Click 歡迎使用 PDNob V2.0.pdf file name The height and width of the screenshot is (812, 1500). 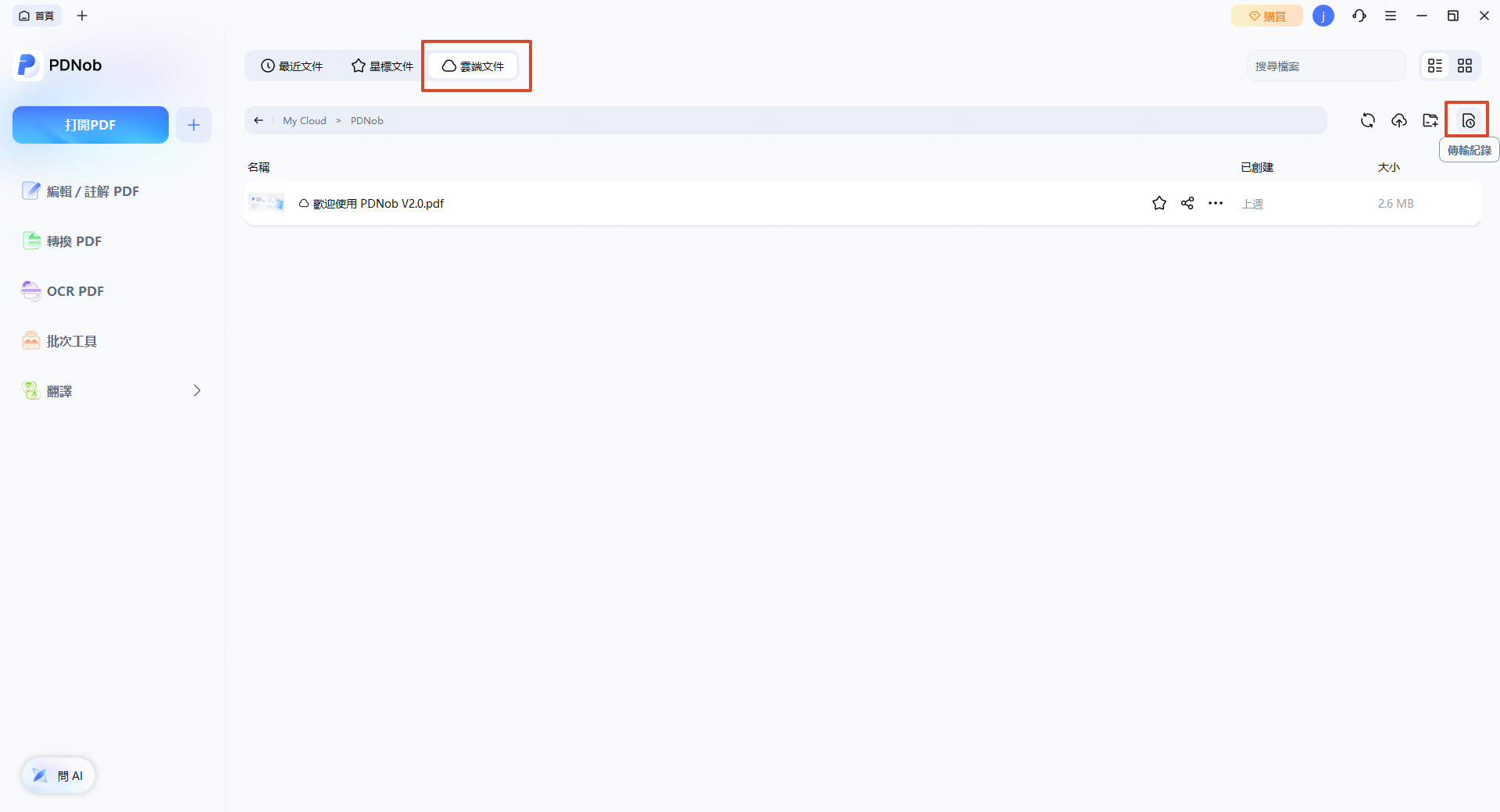378,204
